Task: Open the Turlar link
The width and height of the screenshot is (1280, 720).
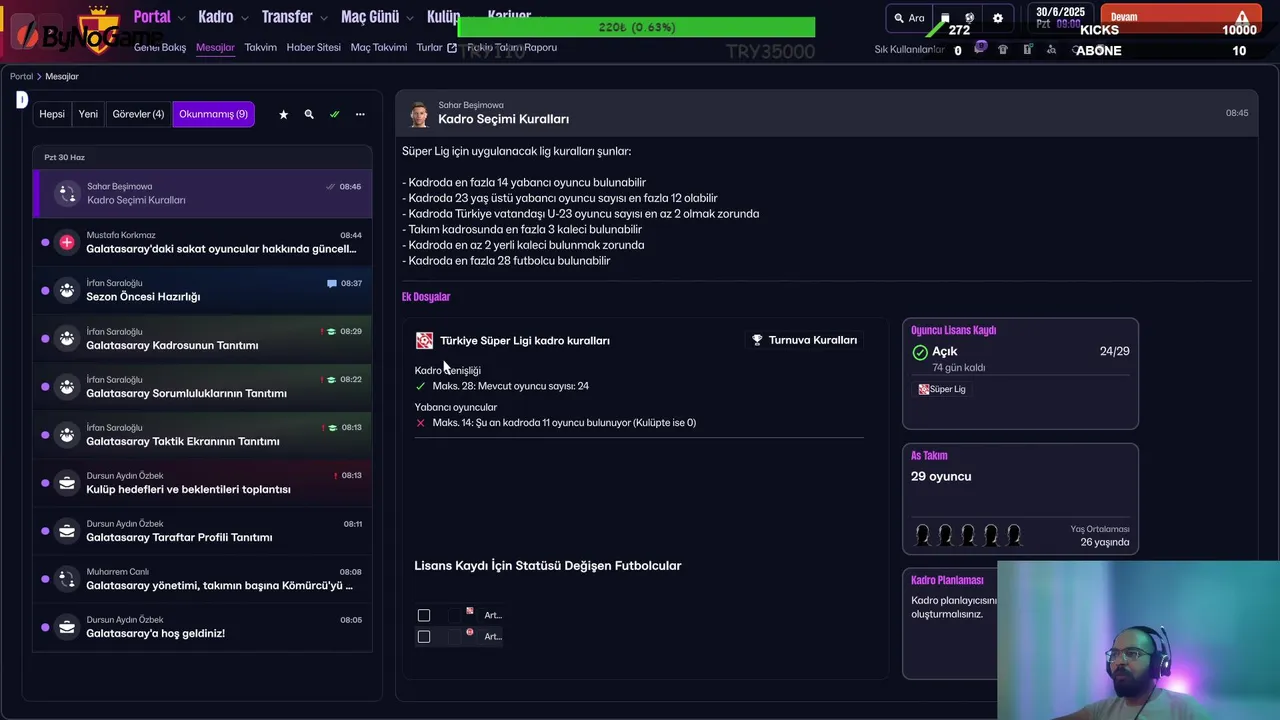Action: tap(430, 47)
